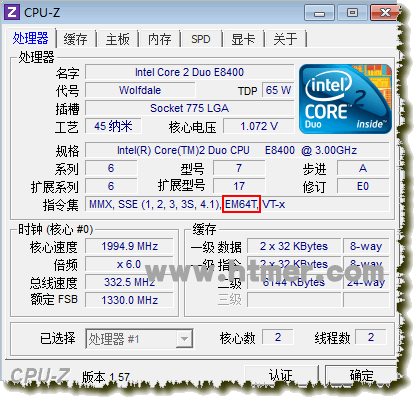Click the CPU-Z app icon in title bar
The height and width of the screenshot is (397, 414).
[x=12, y=12]
